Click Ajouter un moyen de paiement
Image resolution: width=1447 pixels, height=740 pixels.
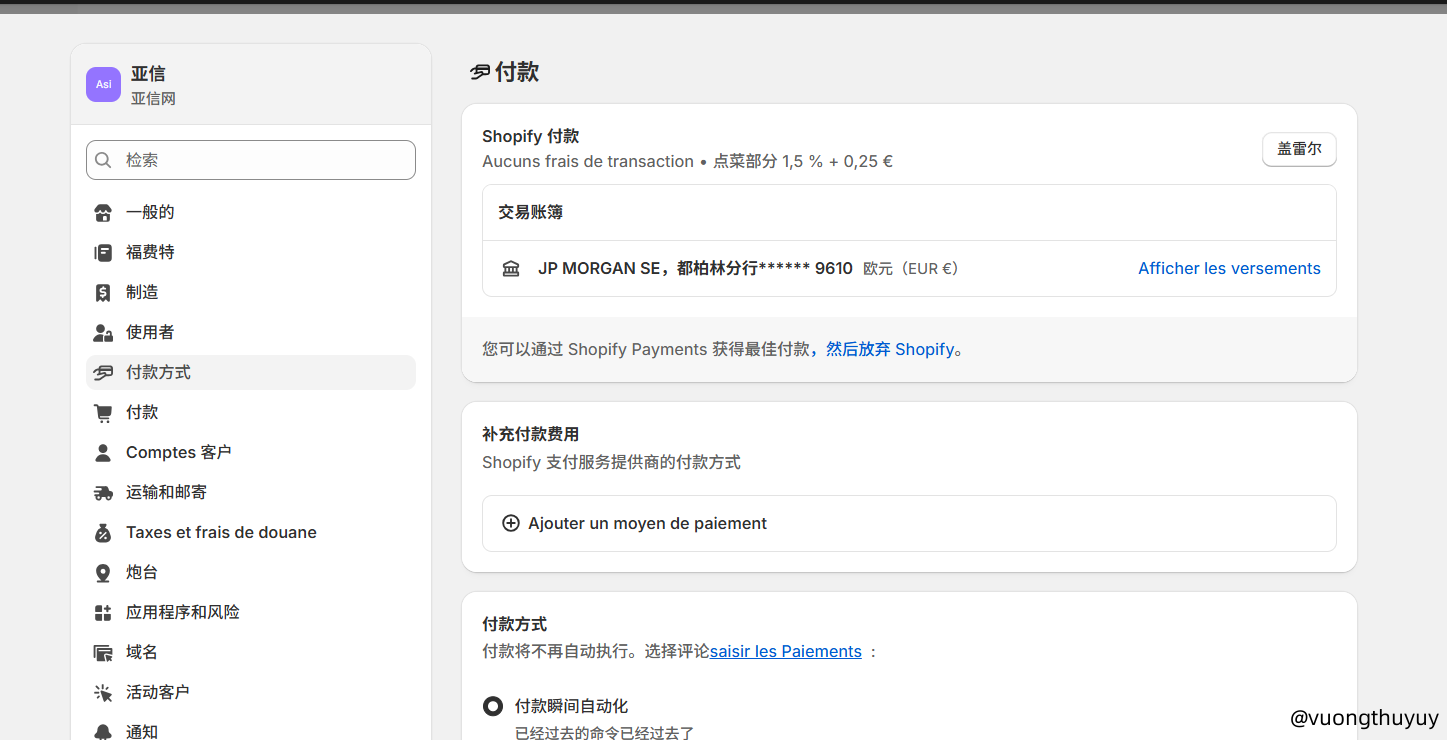click(647, 523)
